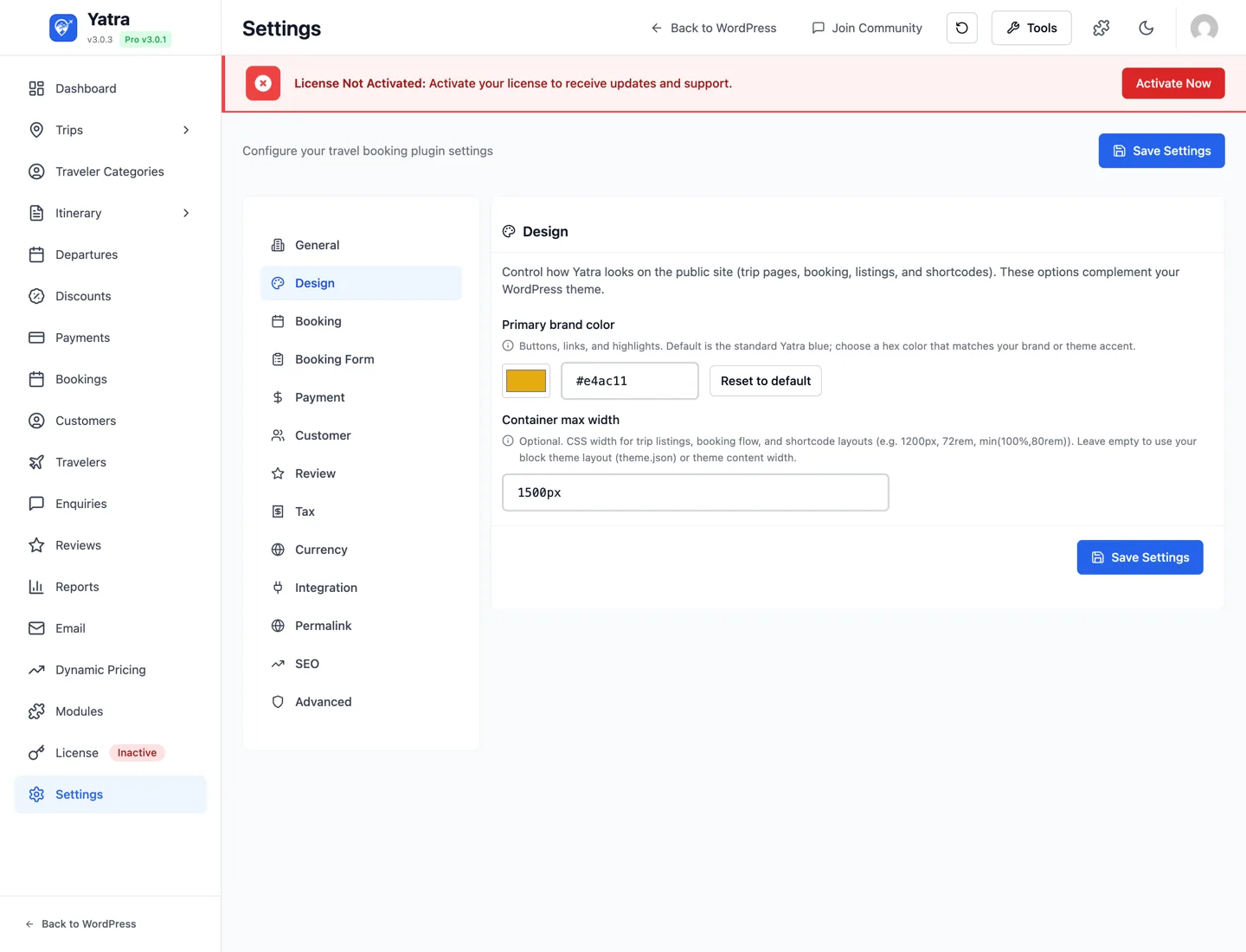Click the Departures calendar icon

click(x=36, y=254)
